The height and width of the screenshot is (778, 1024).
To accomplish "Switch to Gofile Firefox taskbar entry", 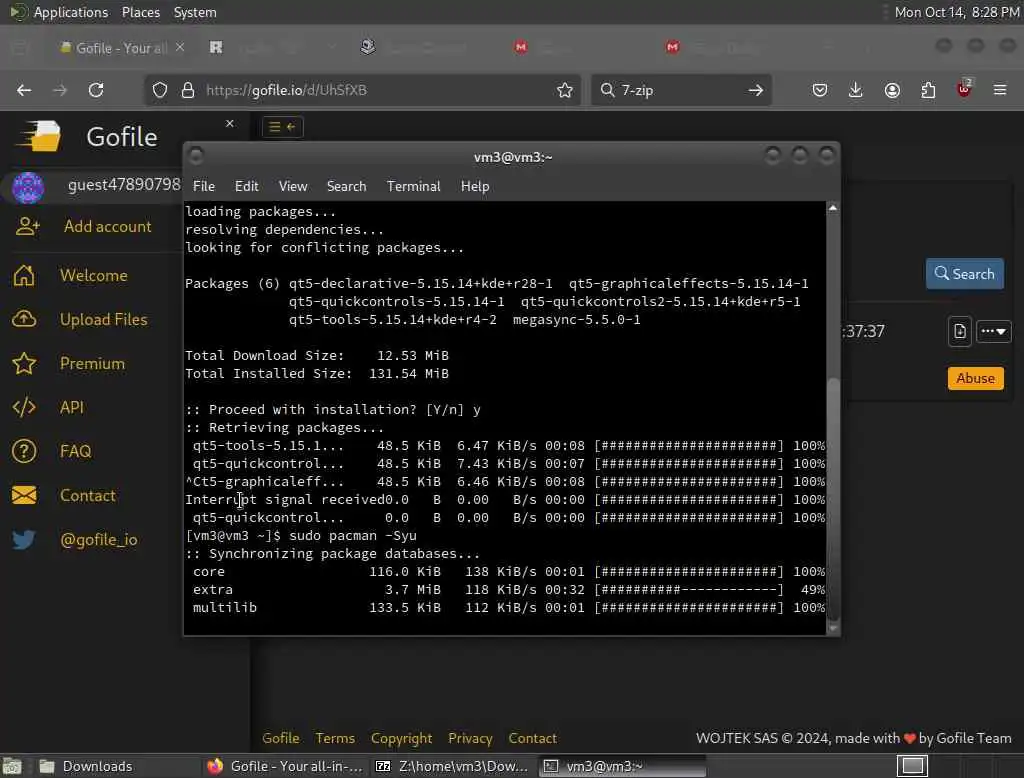I will (285, 766).
